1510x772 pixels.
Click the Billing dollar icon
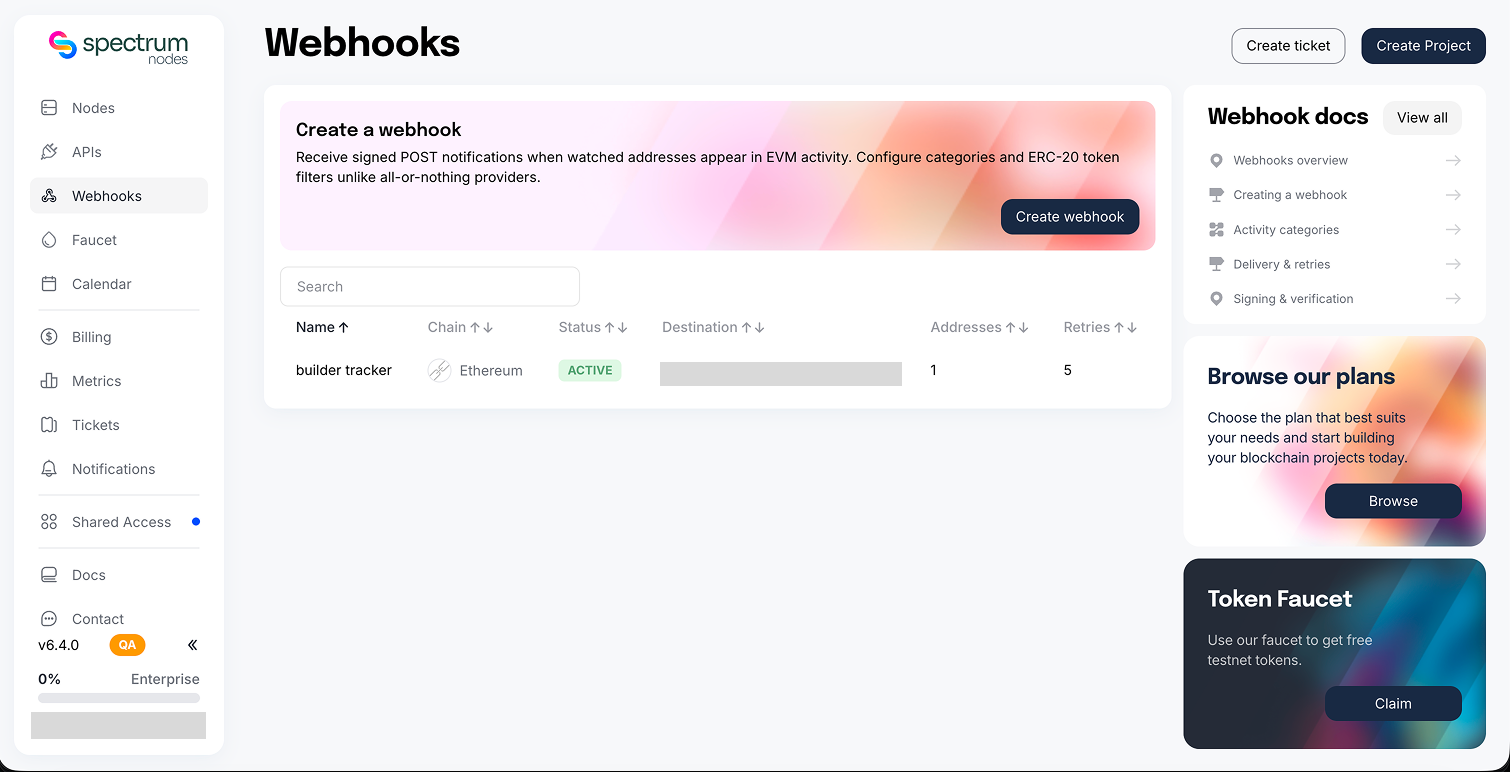click(x=49, y=337)
